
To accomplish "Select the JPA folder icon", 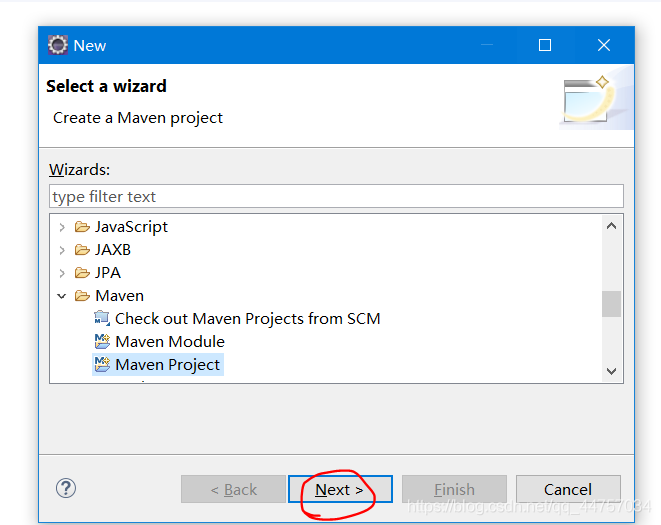I will click(x=82, y=273).
